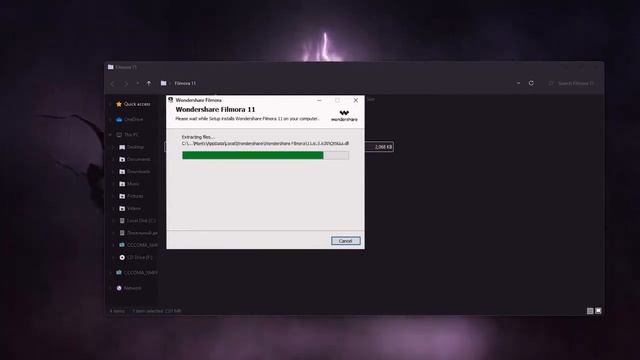Open OneDrive in Explorer sidebar

pyautogui.click(x=133, y=120)
